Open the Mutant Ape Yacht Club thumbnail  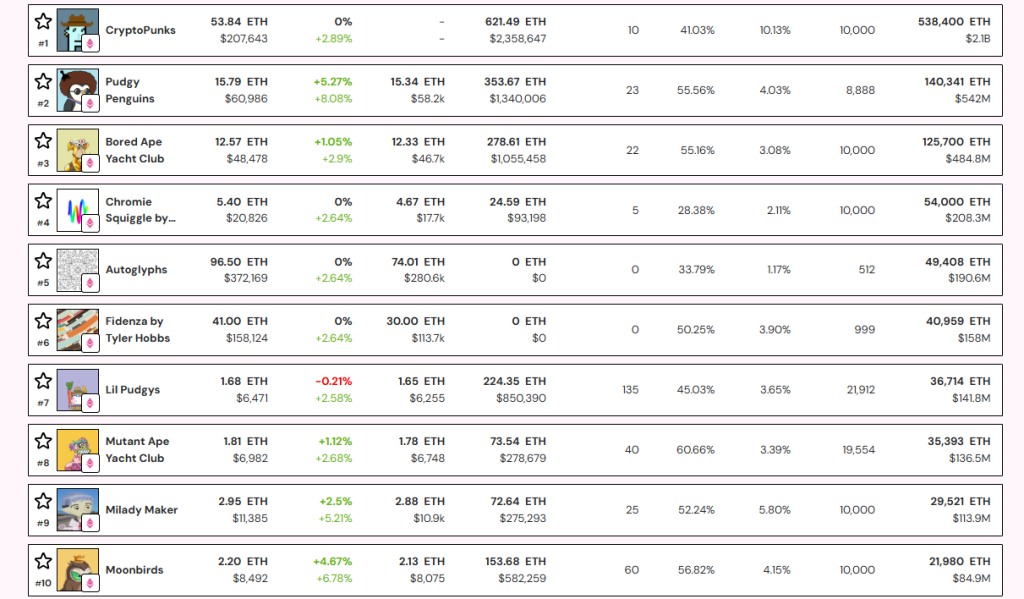(x=78, y=450)
